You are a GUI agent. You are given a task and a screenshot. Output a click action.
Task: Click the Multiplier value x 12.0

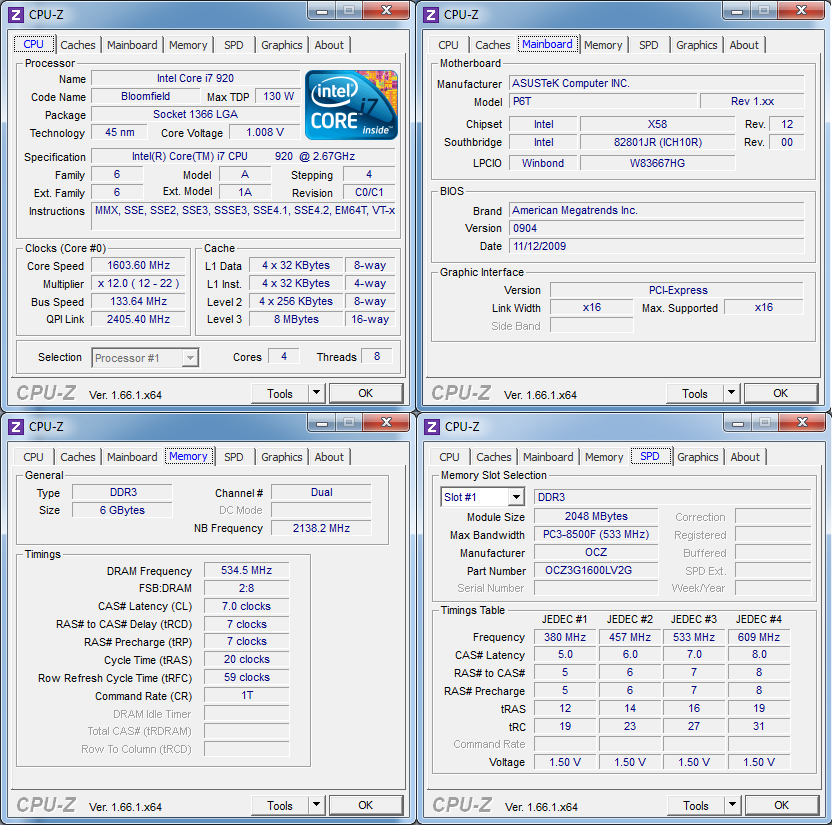pos(138,283)
